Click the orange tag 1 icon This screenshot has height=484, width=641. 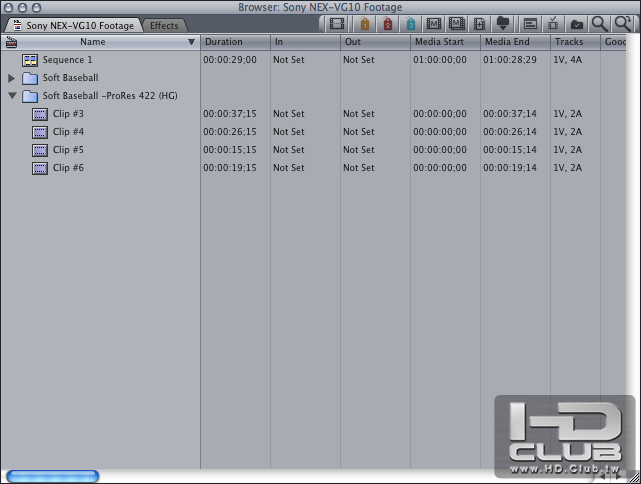click(365, 24)
